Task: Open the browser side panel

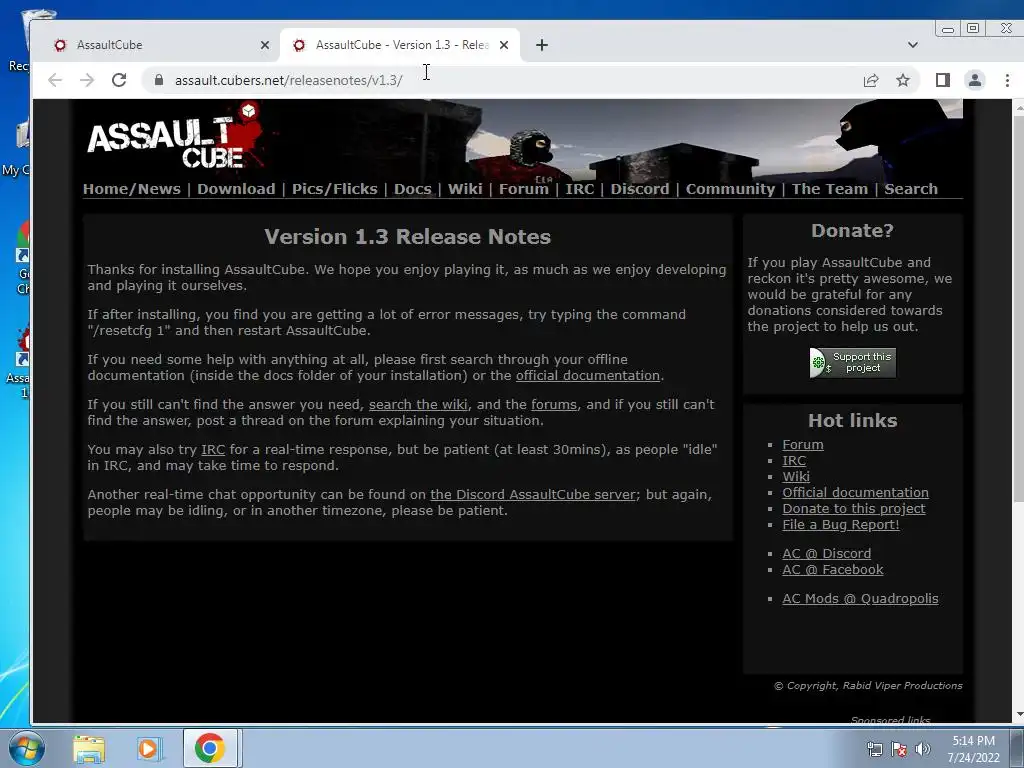Action: tap(942, 80)
